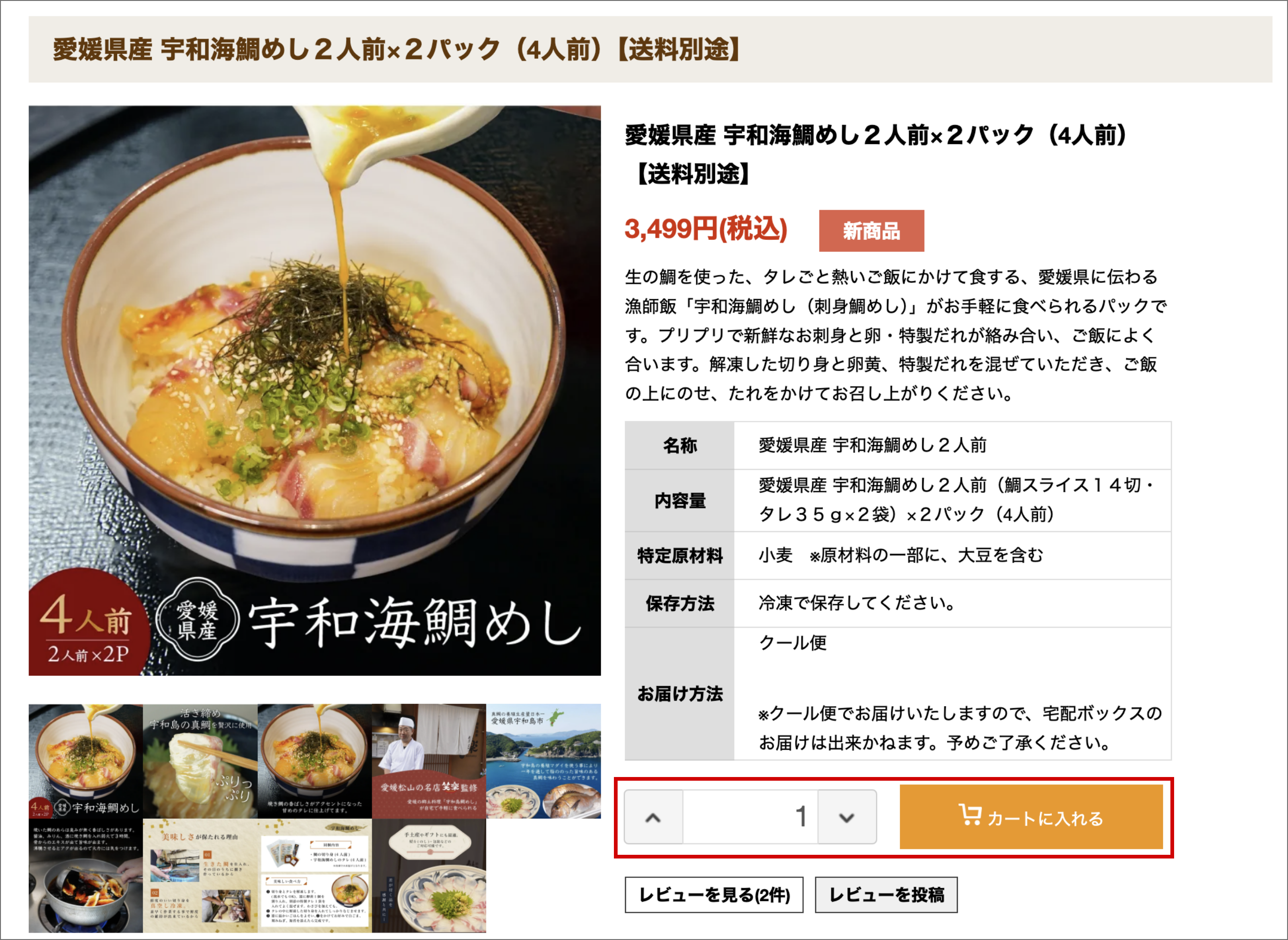The height and width of the screenshot is (940, 1288).
Task: Select the chef in white uniform thumbnail
Action: click(x=429, y=761)
